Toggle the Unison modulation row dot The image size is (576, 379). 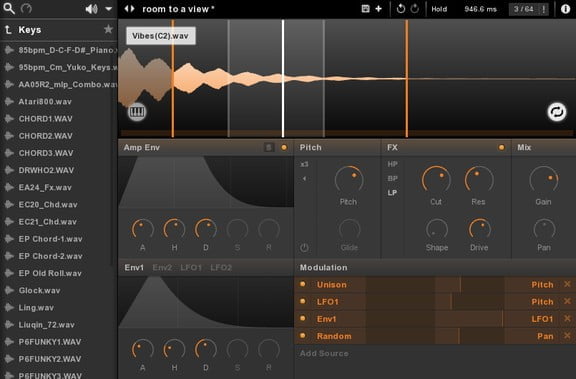[x=303, y=284]
